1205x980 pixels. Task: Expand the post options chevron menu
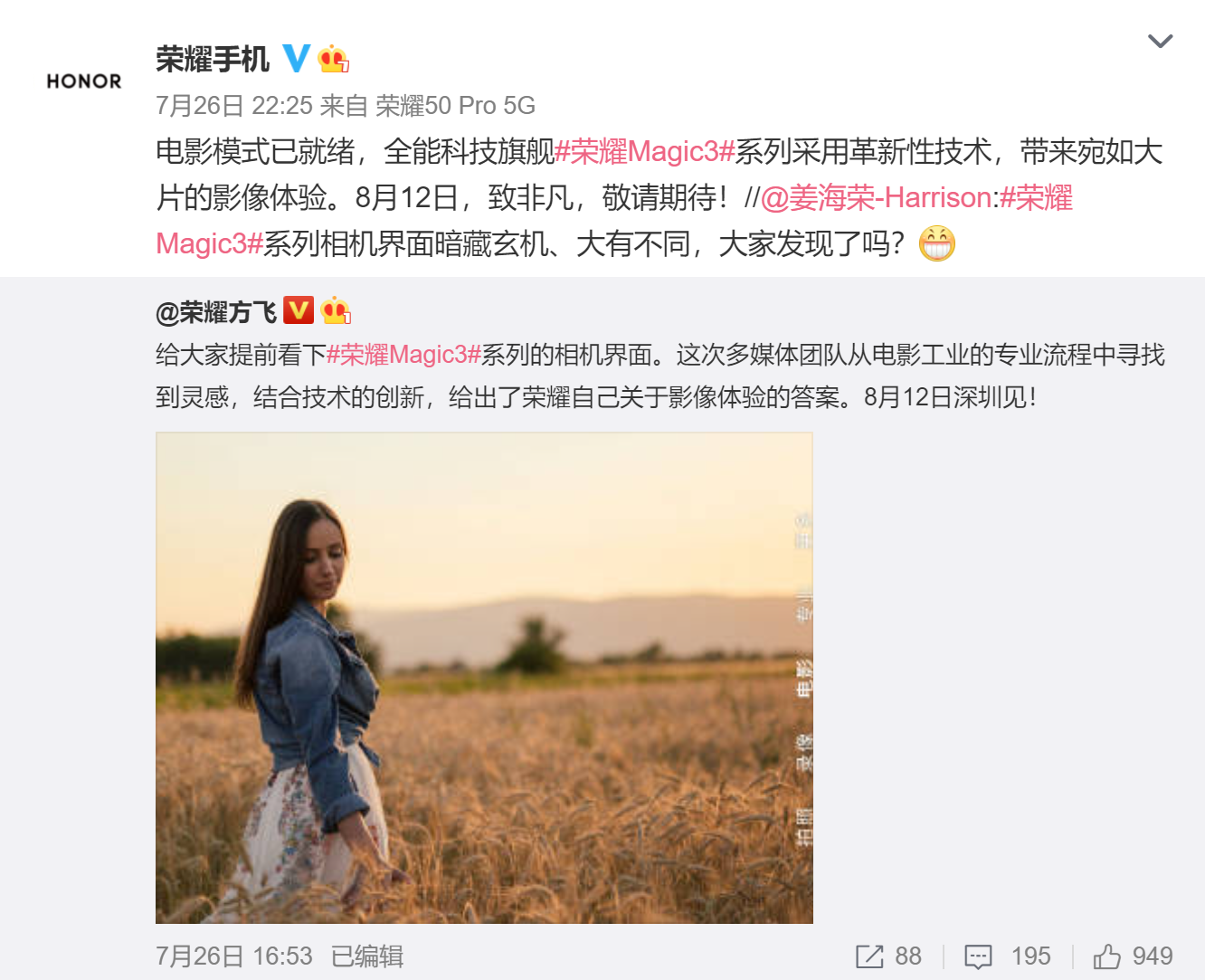point(1160,42)
